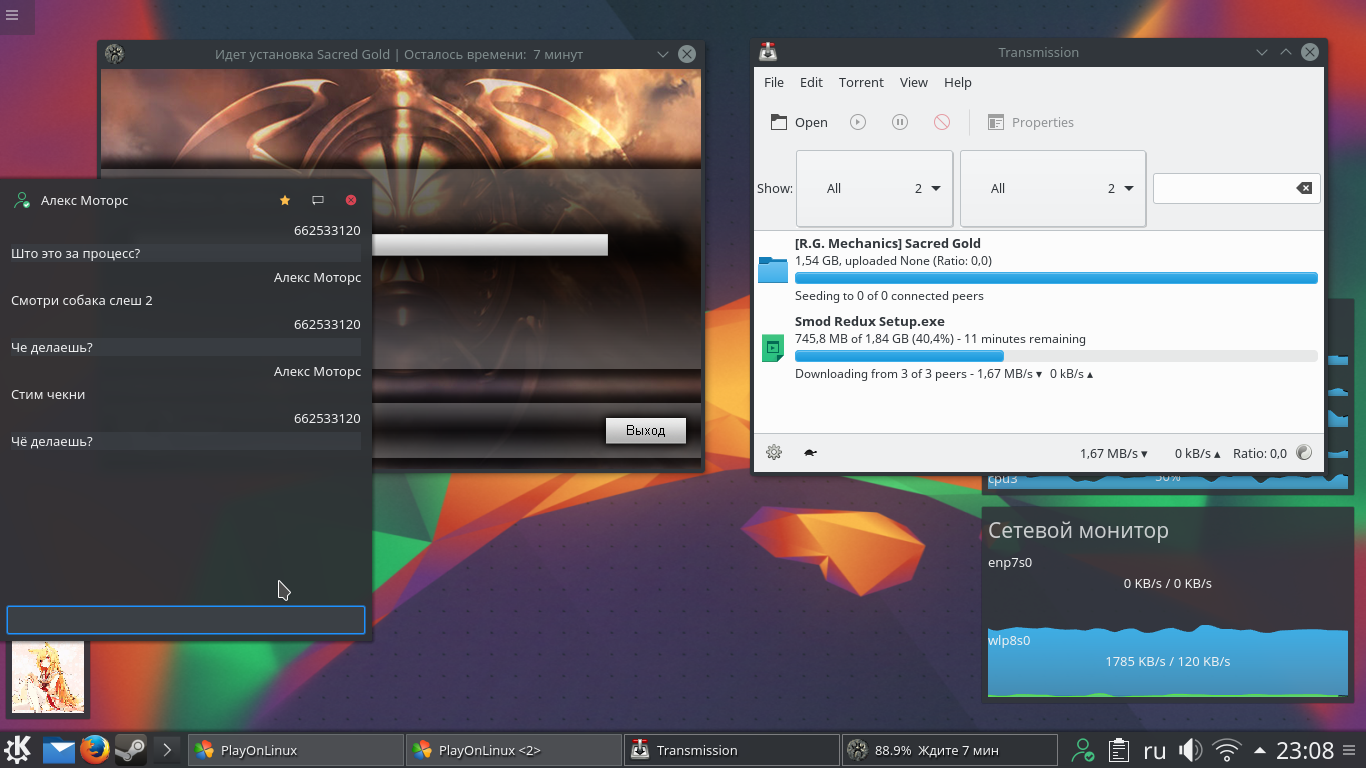Click the Выход button in installer
The height and width of the screenshot is (768, 1366).
click(x=646, y=430)
